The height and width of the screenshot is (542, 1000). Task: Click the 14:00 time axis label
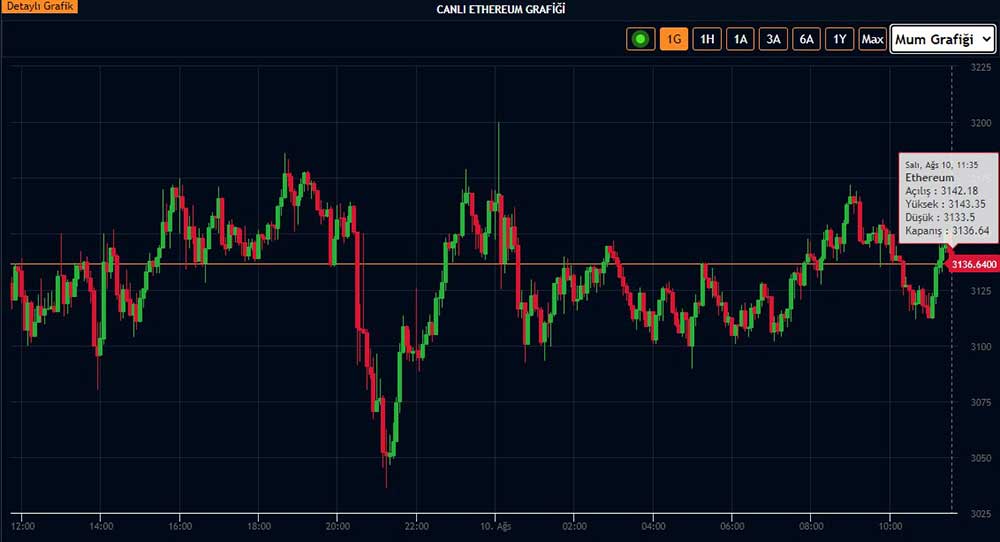click(x=101, y=527)
